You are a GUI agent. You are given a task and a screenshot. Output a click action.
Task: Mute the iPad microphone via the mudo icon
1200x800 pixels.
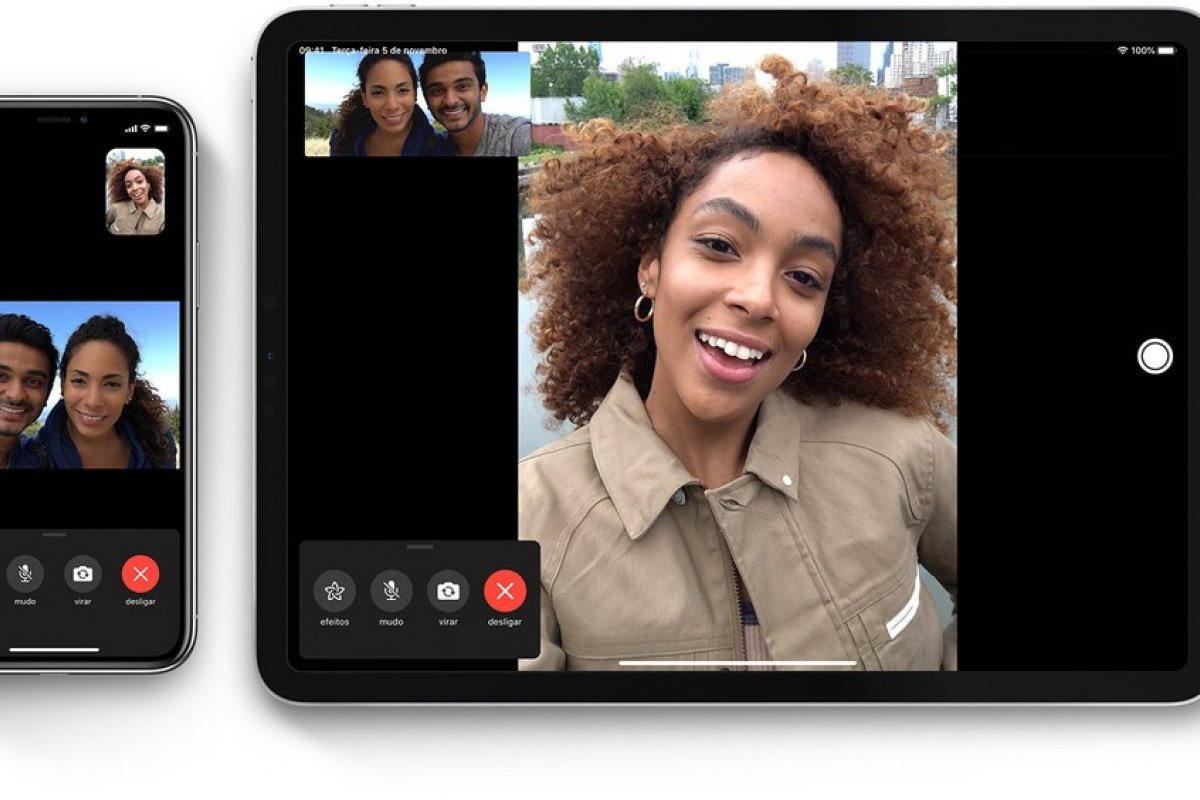pos(392,592)
